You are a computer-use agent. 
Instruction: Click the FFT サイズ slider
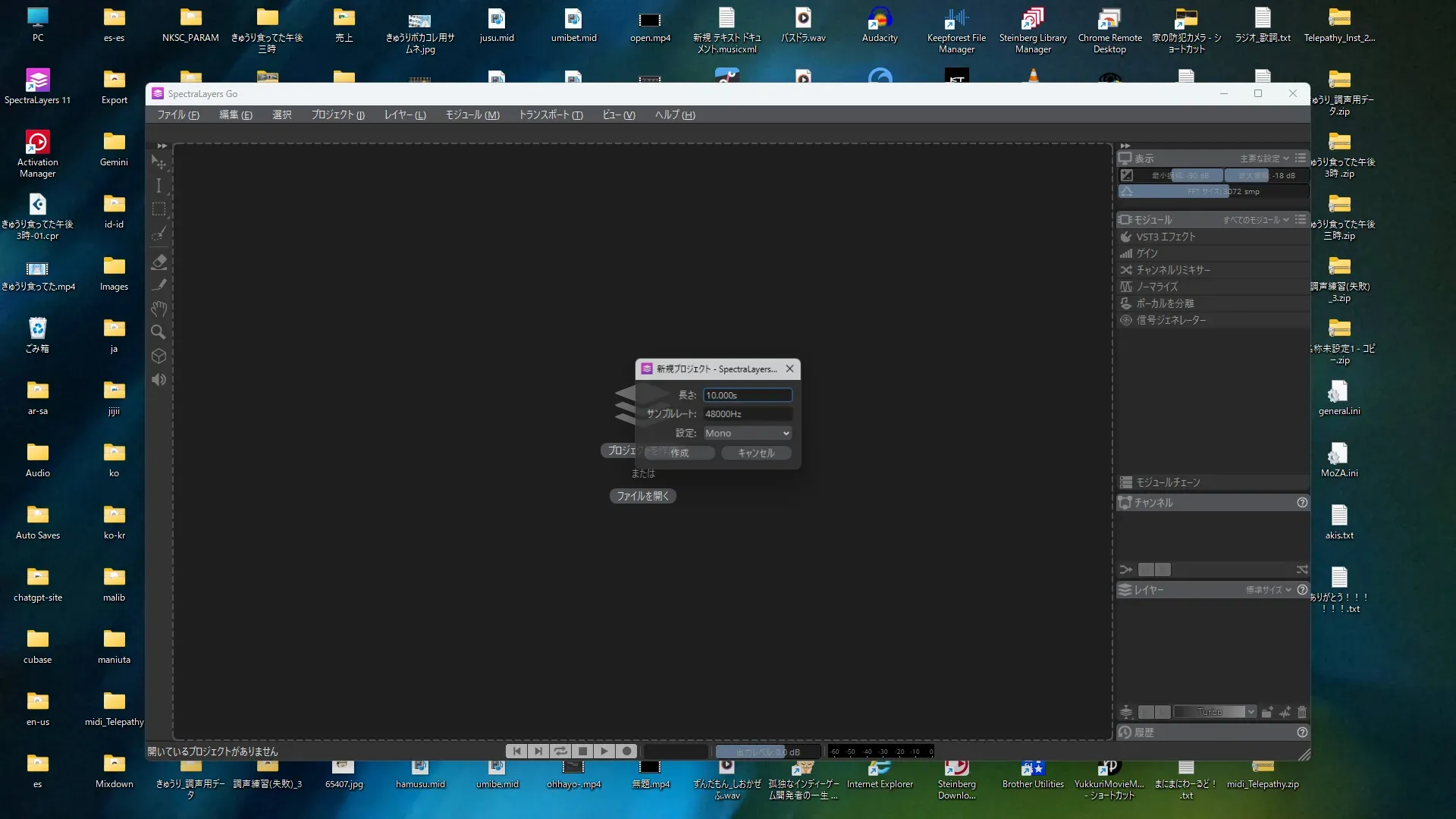click(1212, 192)
